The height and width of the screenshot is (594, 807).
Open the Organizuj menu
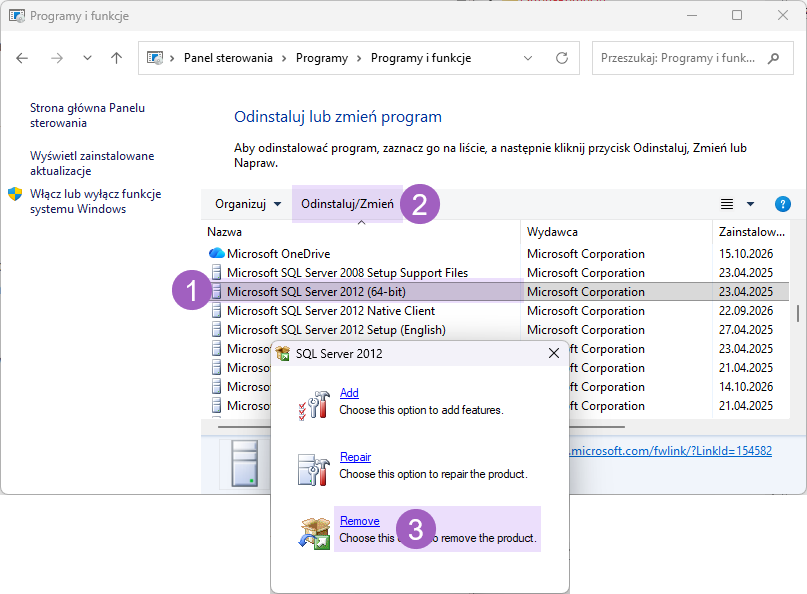pos(248,204)
